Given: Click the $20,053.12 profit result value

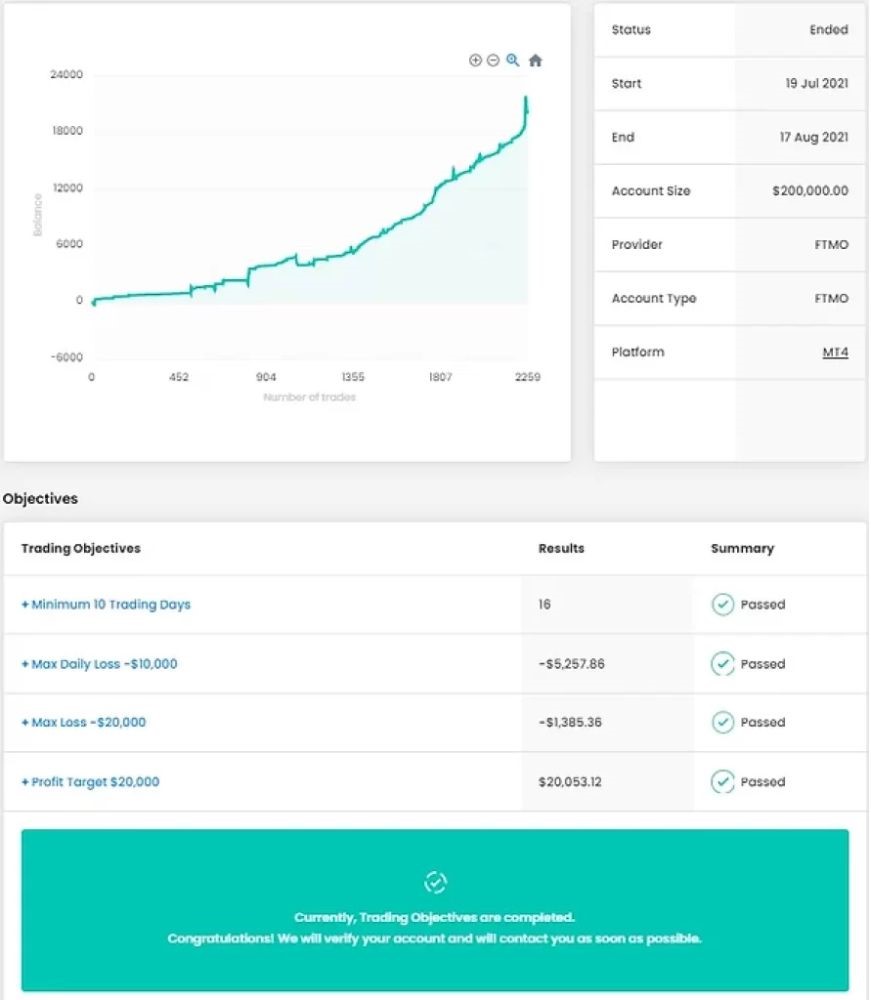Looking at the screenshot, I should (570, 782).
